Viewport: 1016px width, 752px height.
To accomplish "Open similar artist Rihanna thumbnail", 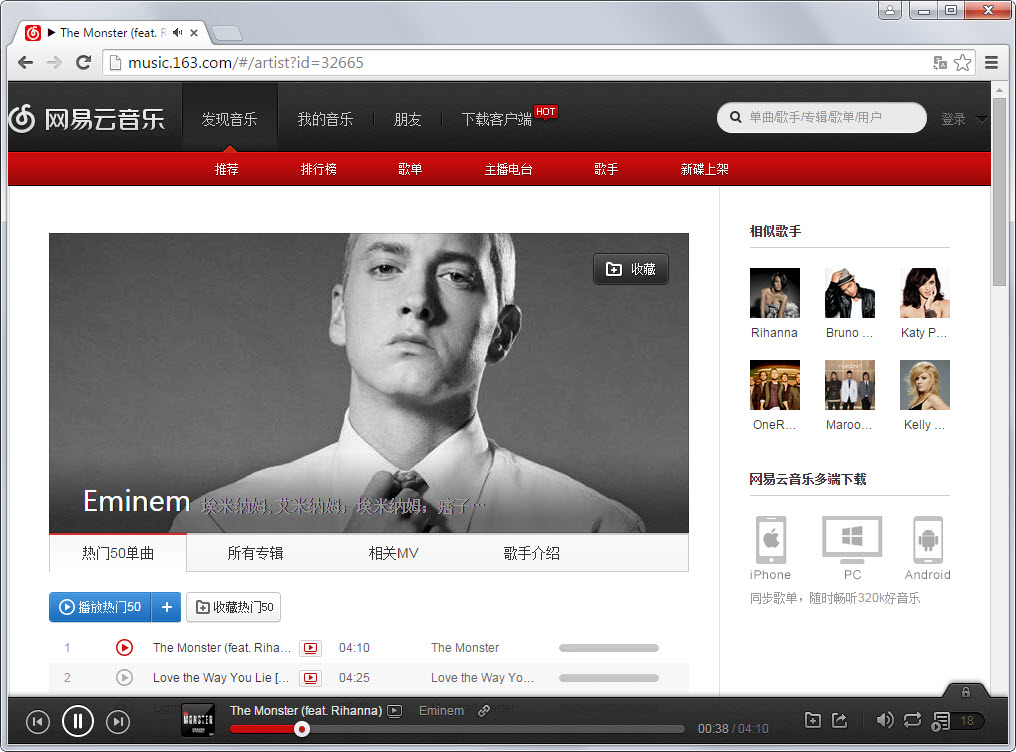I will [775, 293].
